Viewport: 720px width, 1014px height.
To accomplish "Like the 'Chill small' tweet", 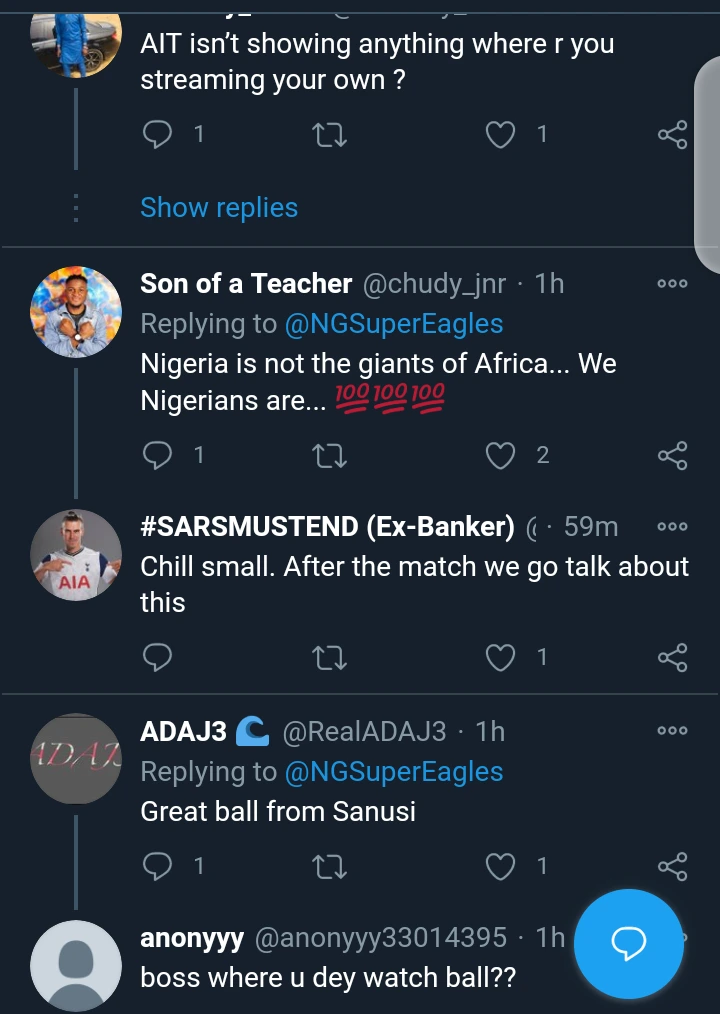I will 500,657.
